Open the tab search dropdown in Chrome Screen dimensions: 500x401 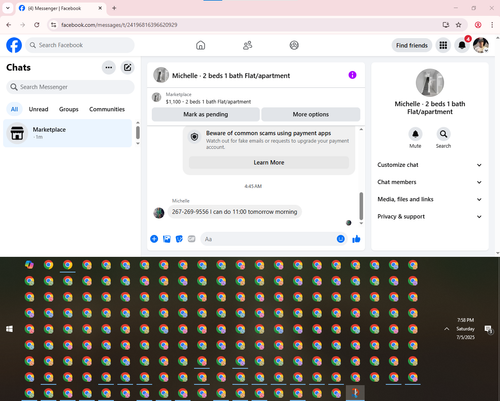8,8
